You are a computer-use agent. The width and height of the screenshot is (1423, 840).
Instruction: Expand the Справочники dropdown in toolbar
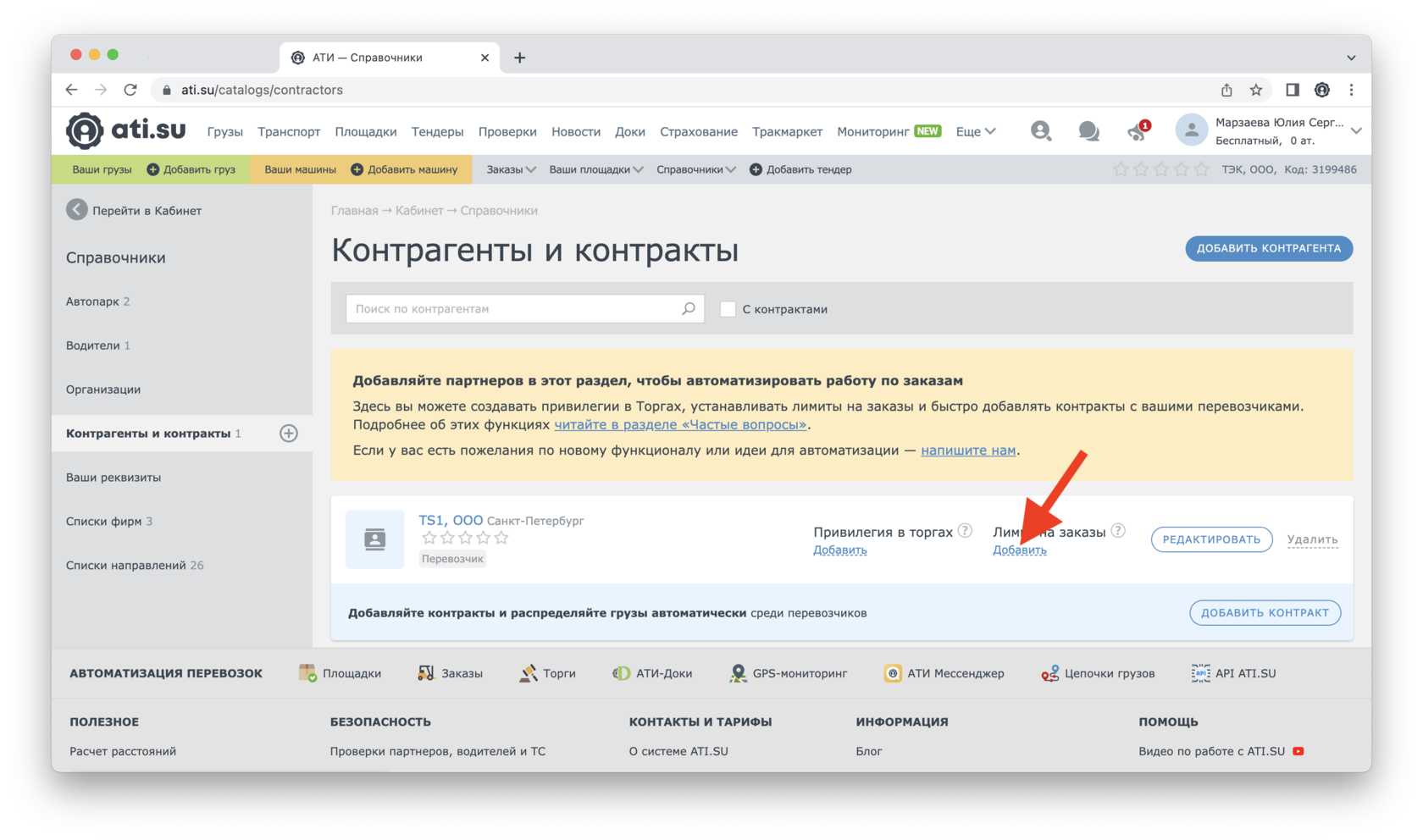tap(696, 169)
